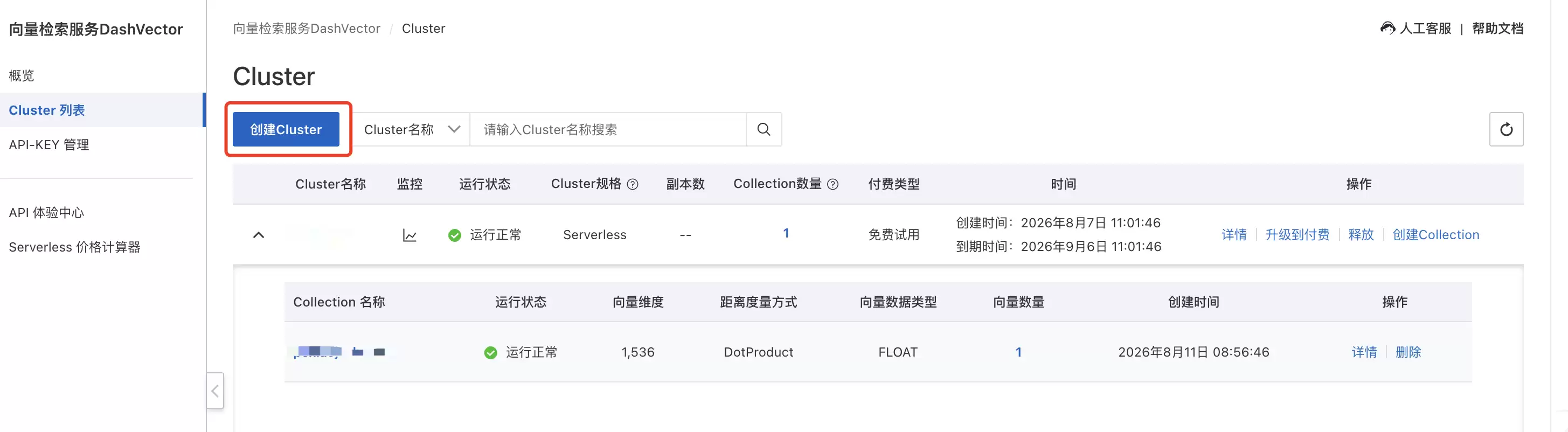Click the 免费试用 billing type cell
This screenshot has height=432, width=1568.
point(893,235)
